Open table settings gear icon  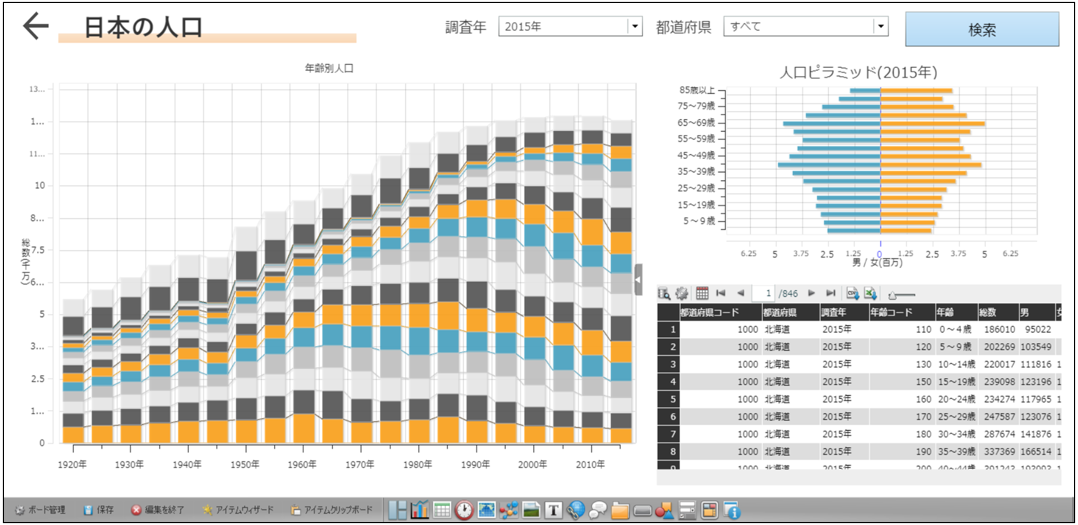pyautogui.click(x=682, y=293)
